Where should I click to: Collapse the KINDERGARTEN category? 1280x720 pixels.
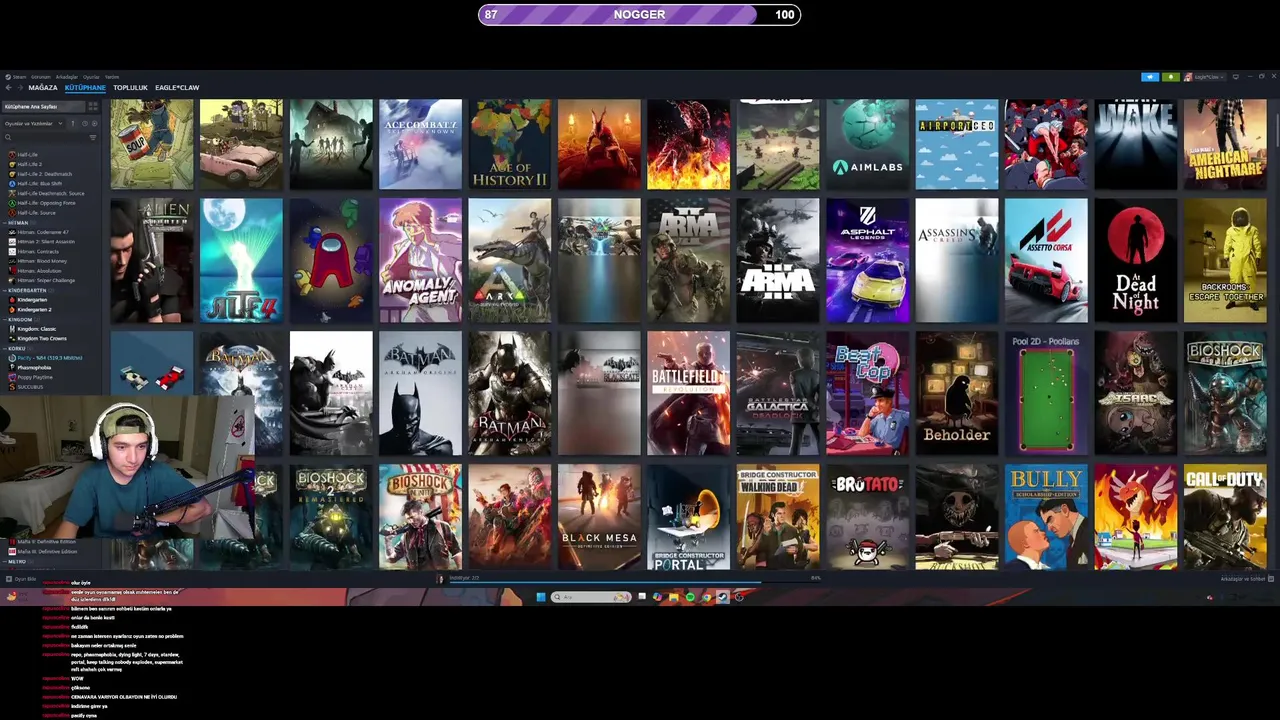pos(5,291)
